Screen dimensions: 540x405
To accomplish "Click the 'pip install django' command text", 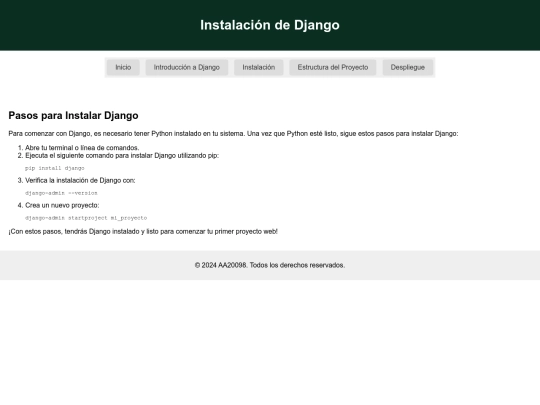I will pos(55,168).
